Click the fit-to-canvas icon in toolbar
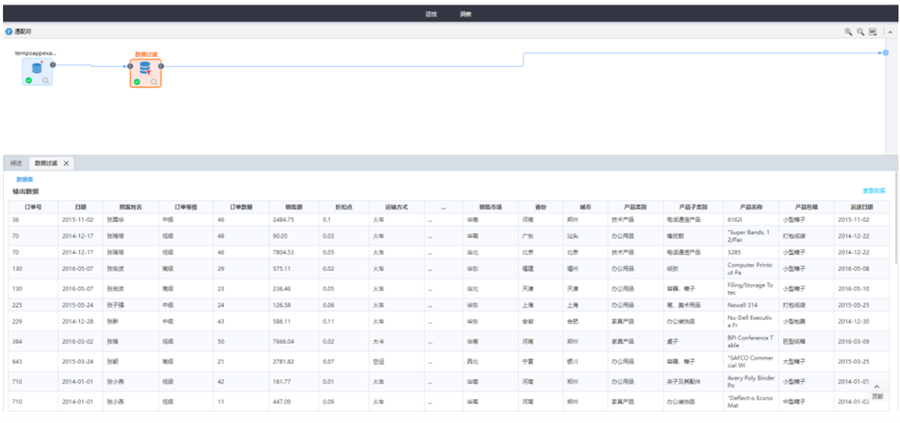 pyautogui.click(x=873, y=32)
